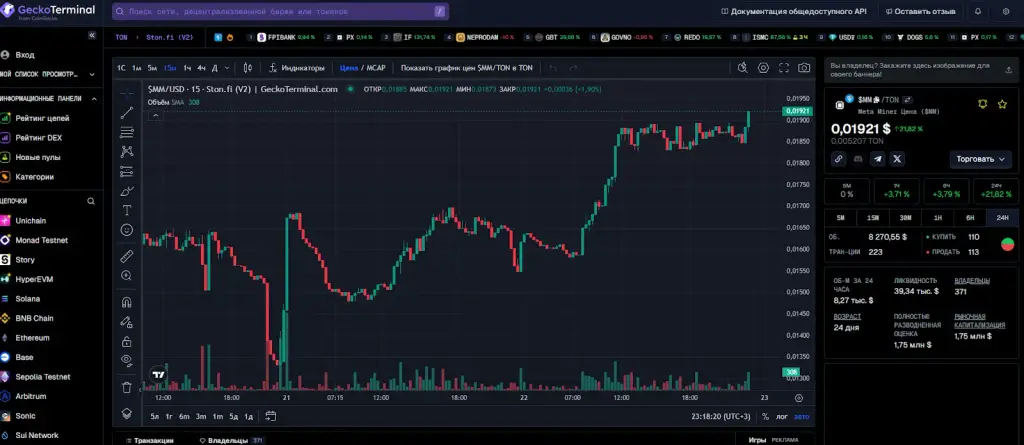Open the emoji icons tool

pos(127,230)
